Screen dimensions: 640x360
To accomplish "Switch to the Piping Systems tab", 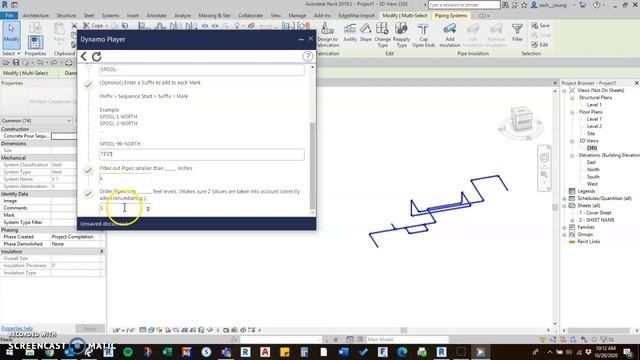I will [451, 15].
